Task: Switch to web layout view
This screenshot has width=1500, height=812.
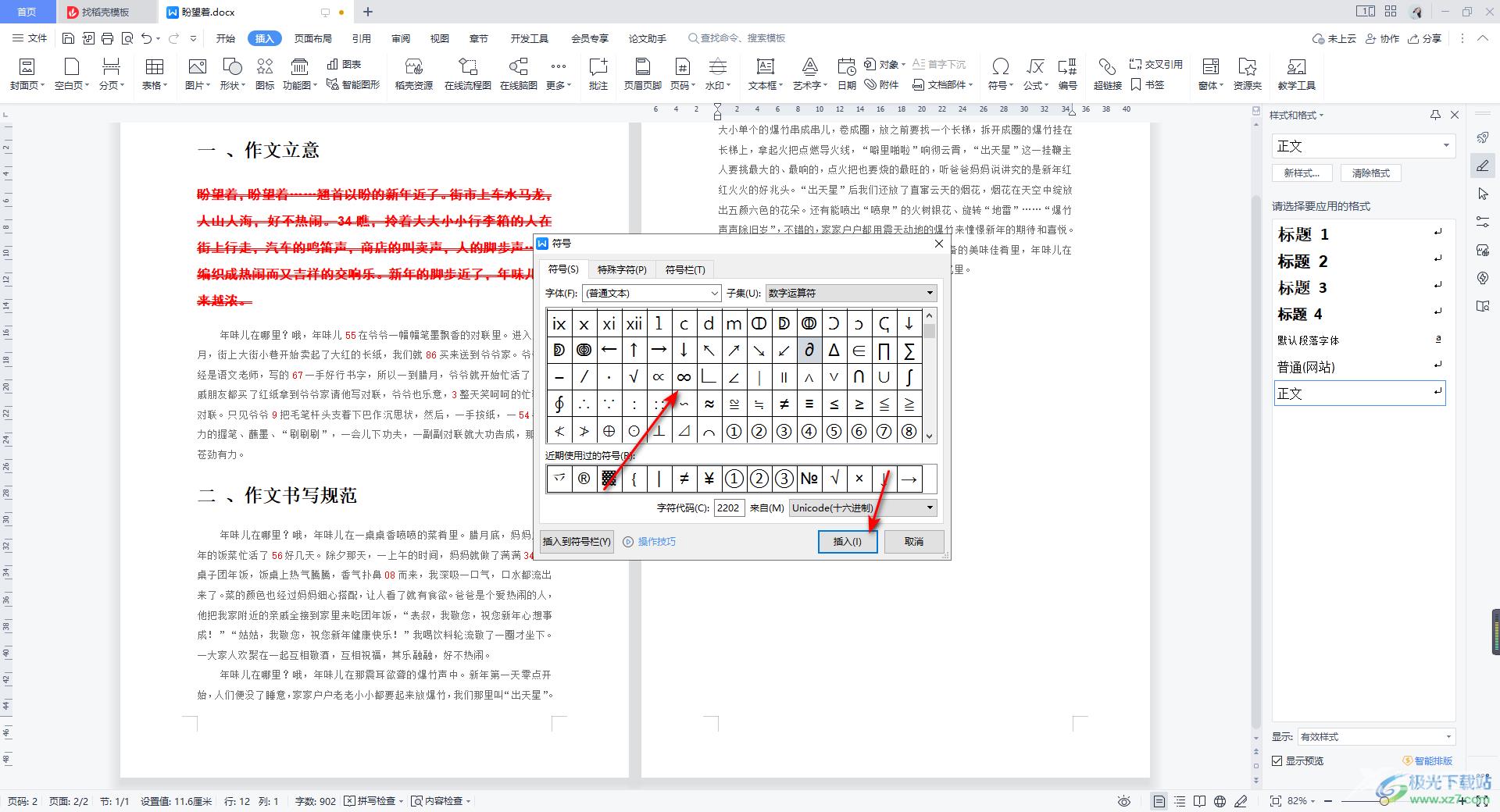Action: tap(1220, 801)
